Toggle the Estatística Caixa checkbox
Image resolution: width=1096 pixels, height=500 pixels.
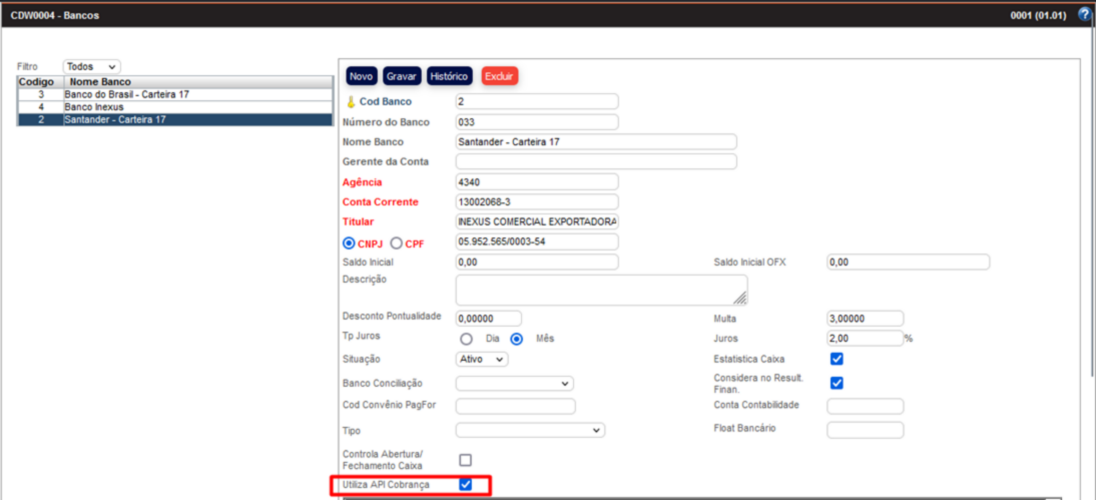click(x=837, y=359)
